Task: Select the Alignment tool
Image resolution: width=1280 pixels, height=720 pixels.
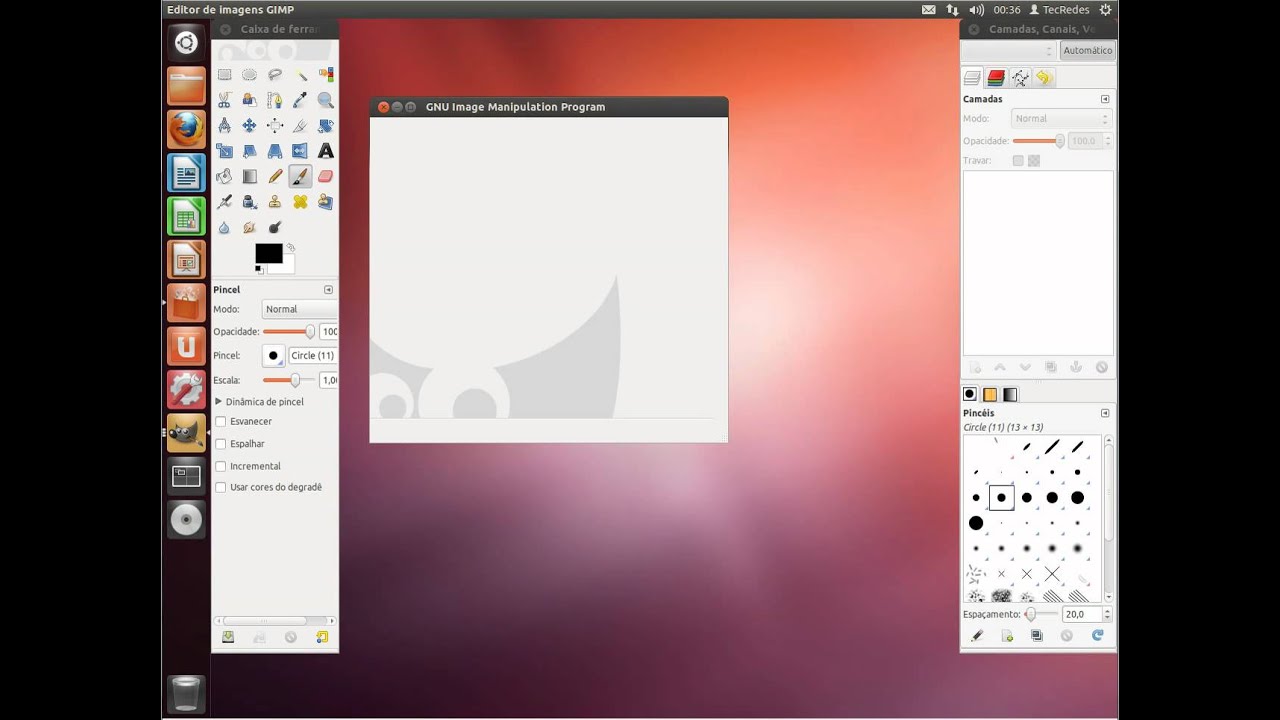Action: (275, 126)
